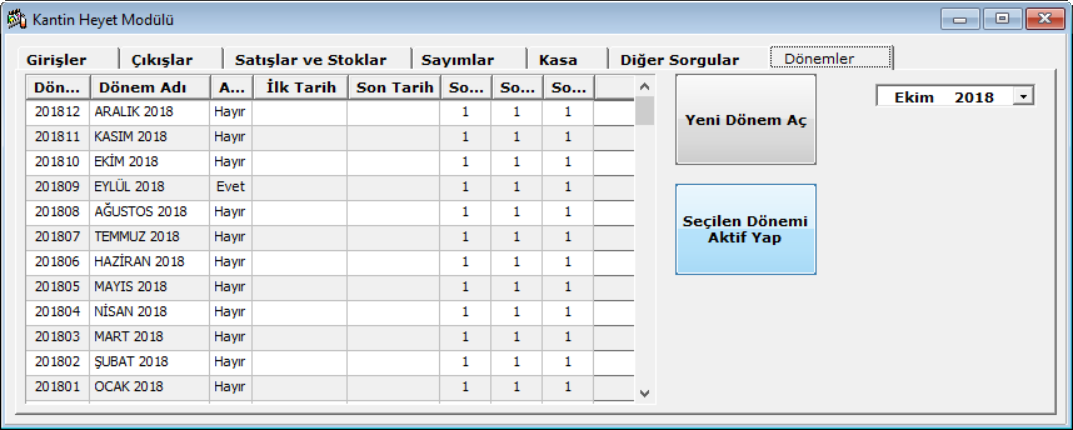This screenshot has height=430, width=1073.
Task: Click the 201806 period code cell
Action: click(57, 261)
